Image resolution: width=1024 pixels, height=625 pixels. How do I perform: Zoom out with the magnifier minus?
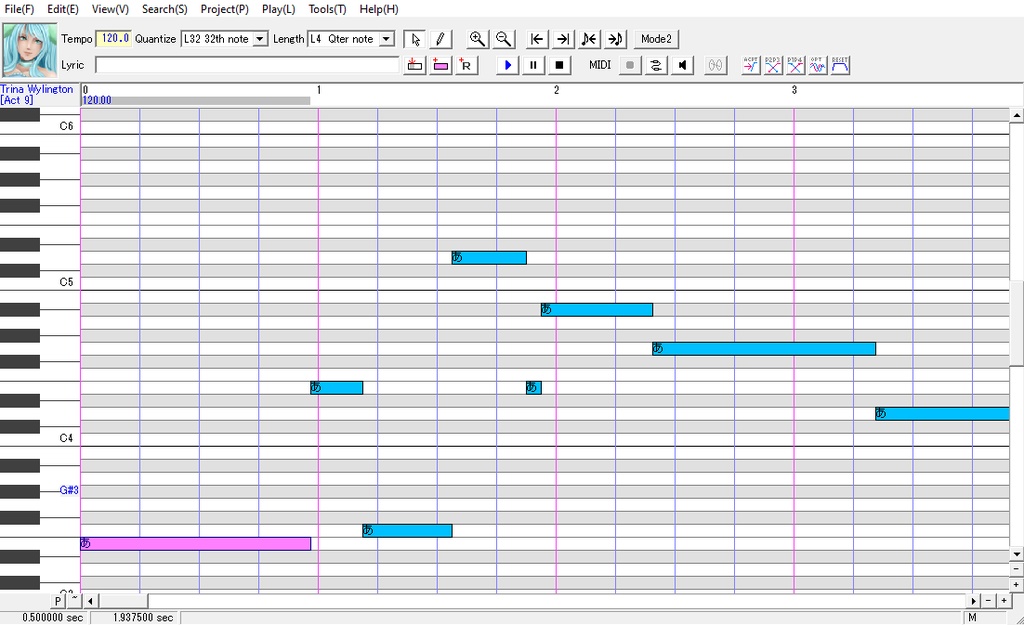point(504,39)
